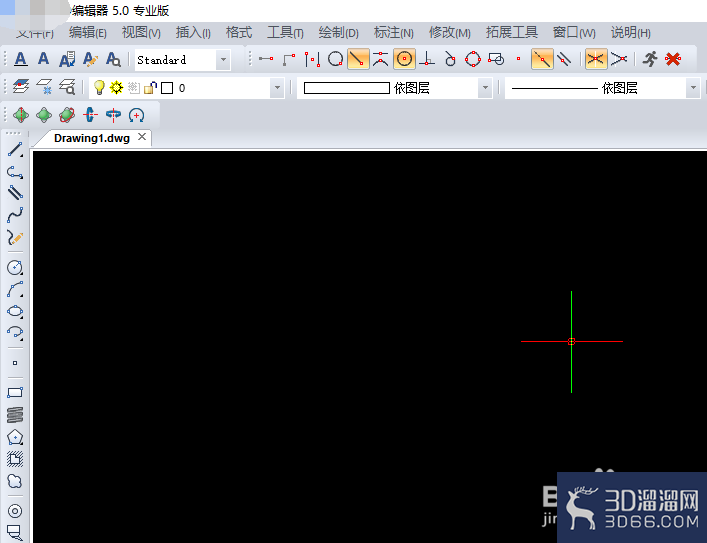Open the Standard text style dropdown
707x543 pixels.
pyautogui.click(x=223, y=60)
